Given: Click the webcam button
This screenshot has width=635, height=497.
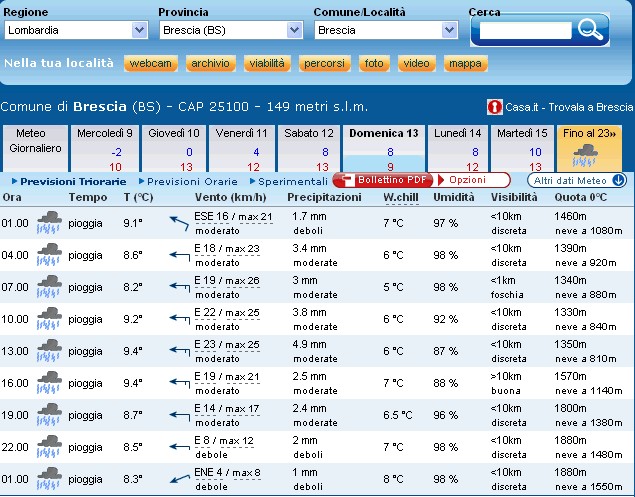Looking at the screenshot, I should click(x=150, y=64).
